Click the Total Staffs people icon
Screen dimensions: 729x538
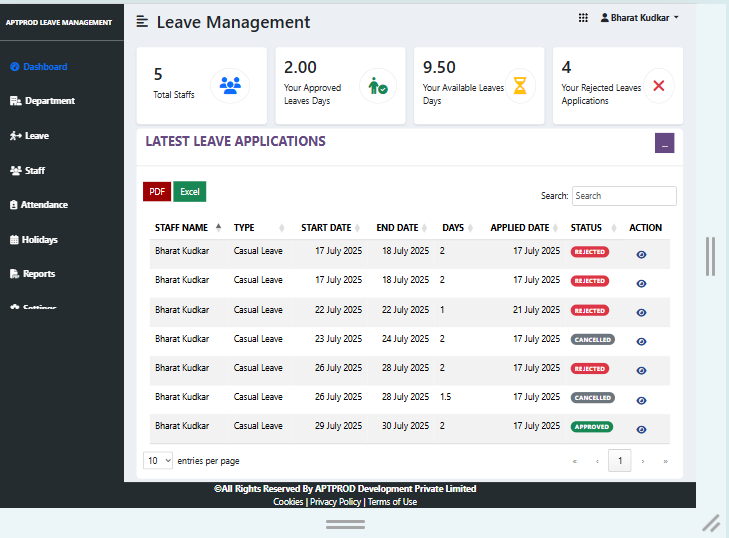(x=230, y=86)
